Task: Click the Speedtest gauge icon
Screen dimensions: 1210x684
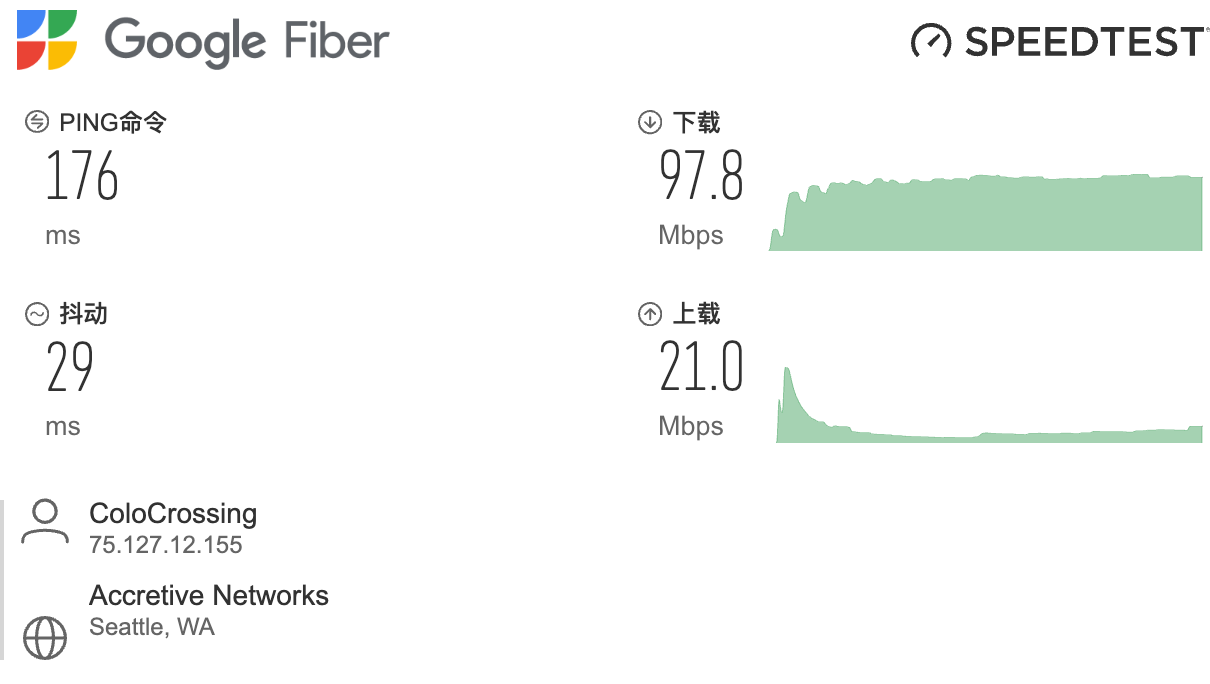Action: [x=930, y=41]
